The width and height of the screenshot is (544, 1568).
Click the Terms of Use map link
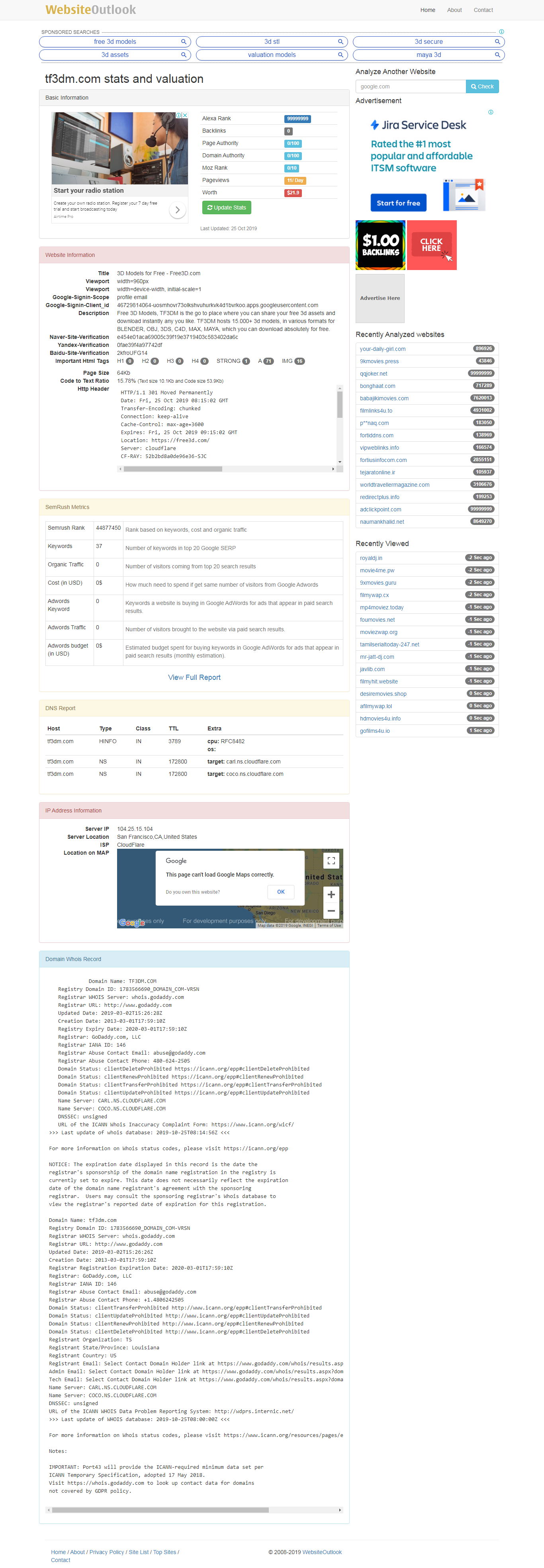329,925
